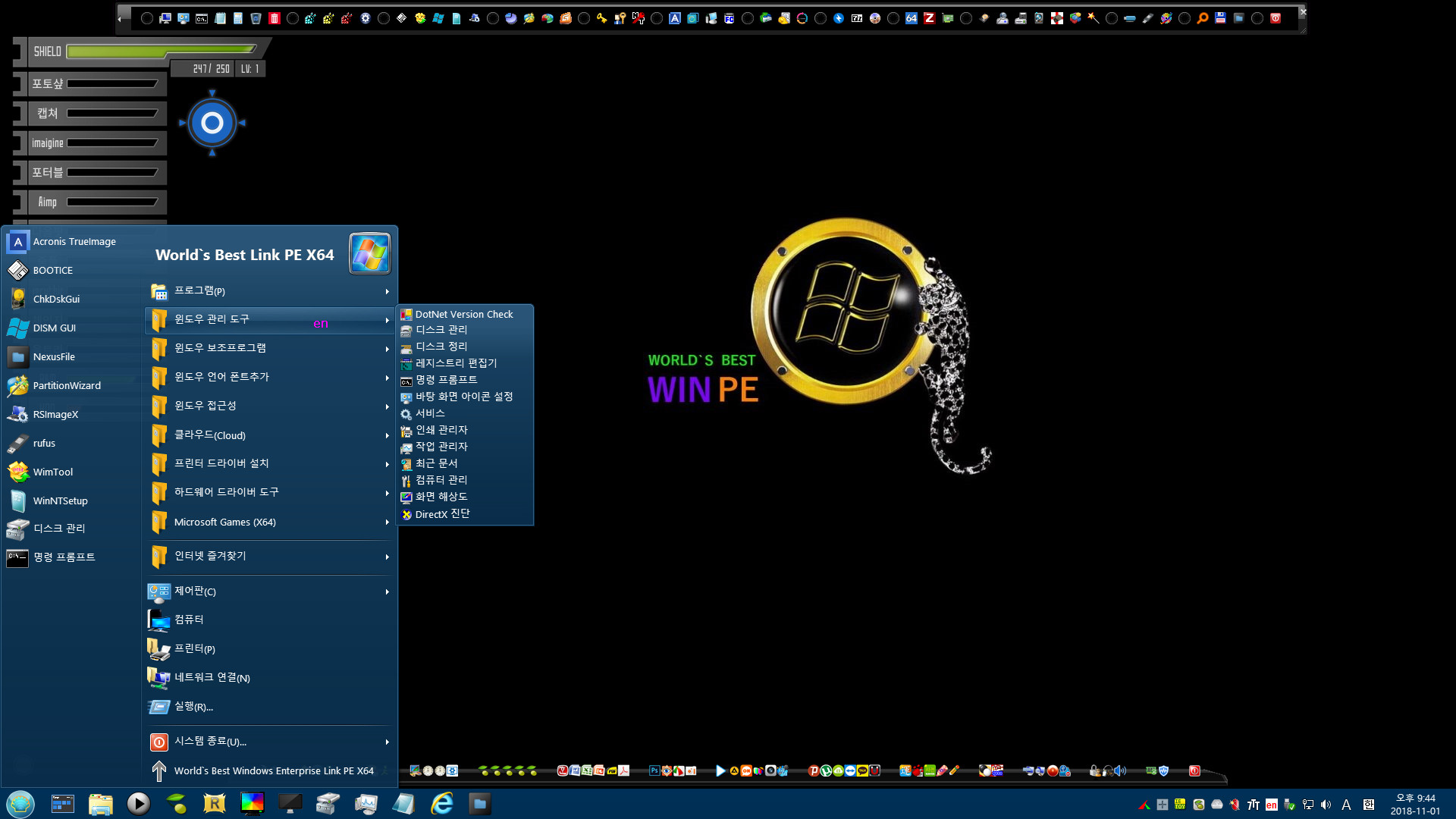Click 시스템 종료(U)... shutdown entry
This screenshot has width=1456, height=819.
coord(270,742)
